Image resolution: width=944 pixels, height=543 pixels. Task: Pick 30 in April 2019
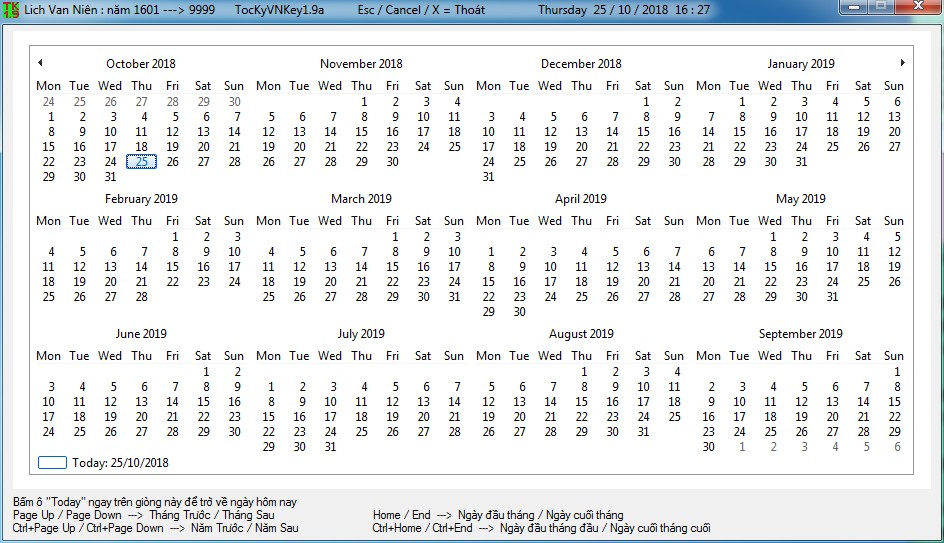click(520, 312)
